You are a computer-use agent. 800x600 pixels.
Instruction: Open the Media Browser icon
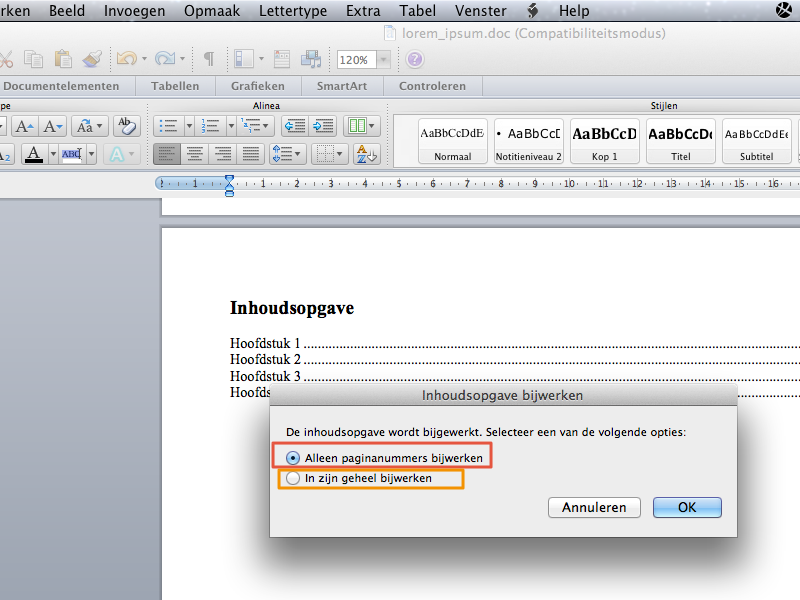tap(311, 59)
